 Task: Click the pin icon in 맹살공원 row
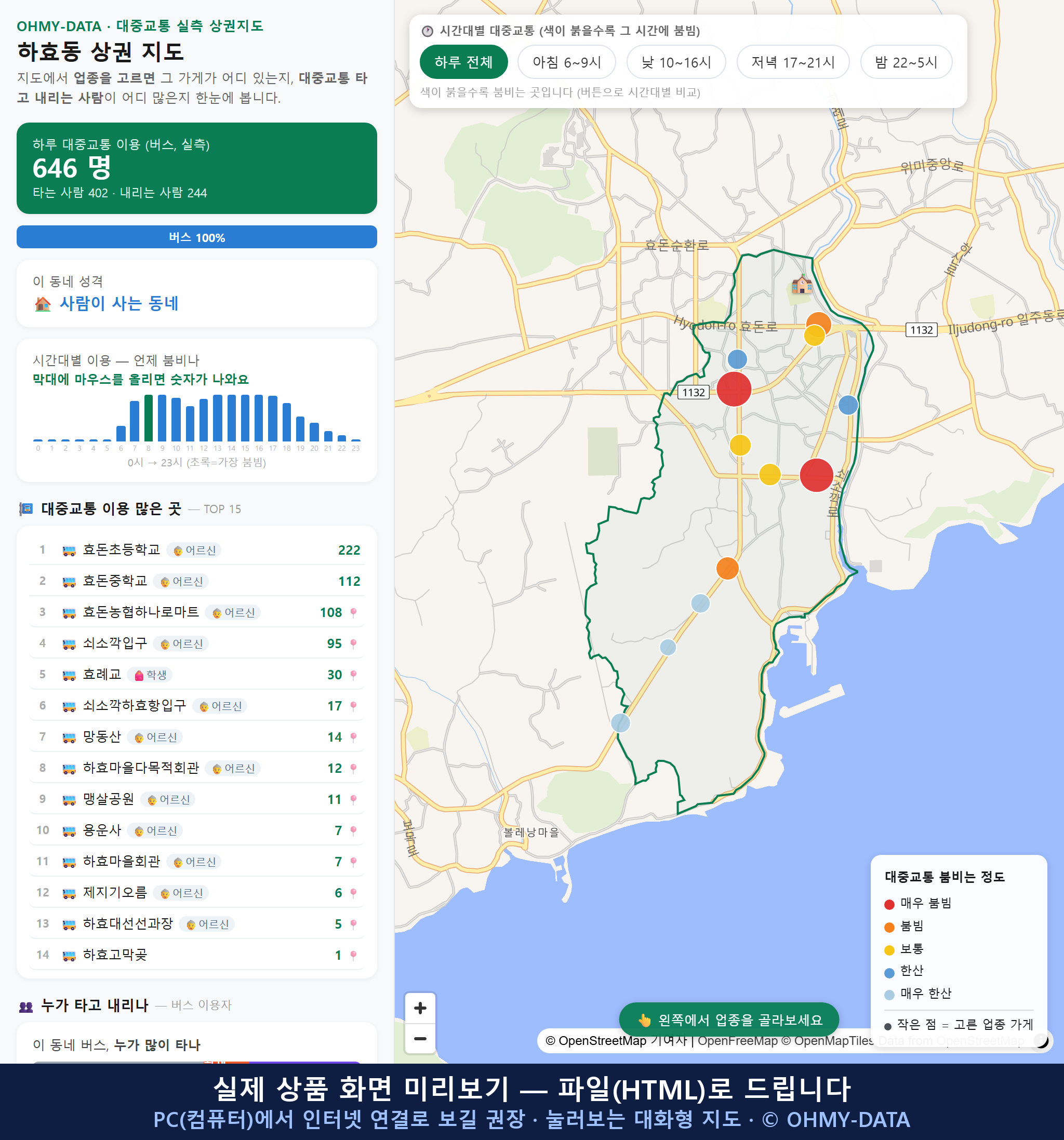point(353,800)
